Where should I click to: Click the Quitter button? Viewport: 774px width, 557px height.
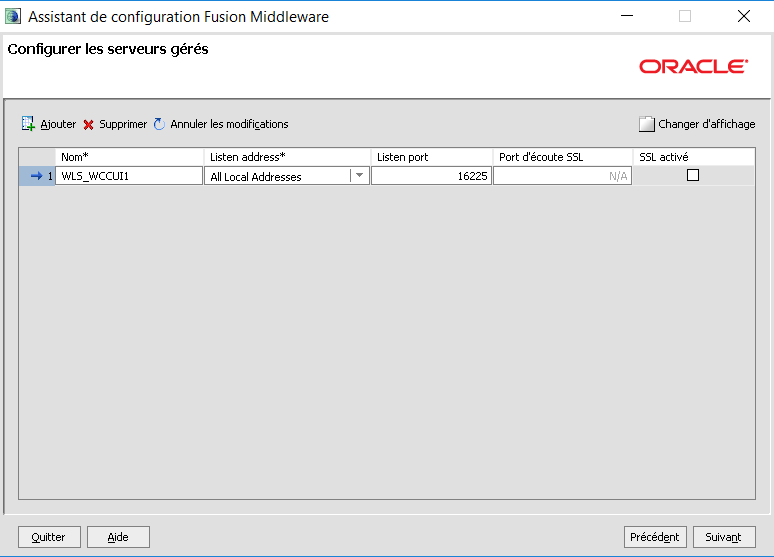(x=48, y=537)
